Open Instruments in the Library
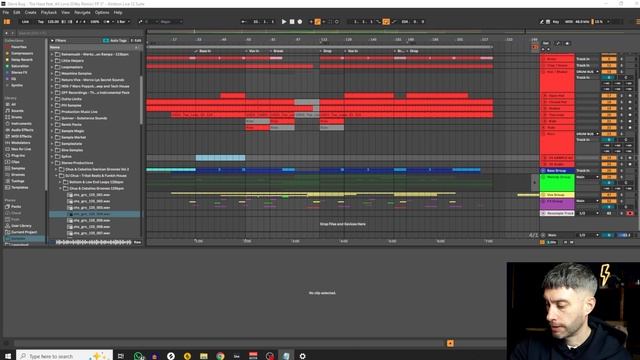This screenshot has height=360, width=640. click(x=21, y=123)
